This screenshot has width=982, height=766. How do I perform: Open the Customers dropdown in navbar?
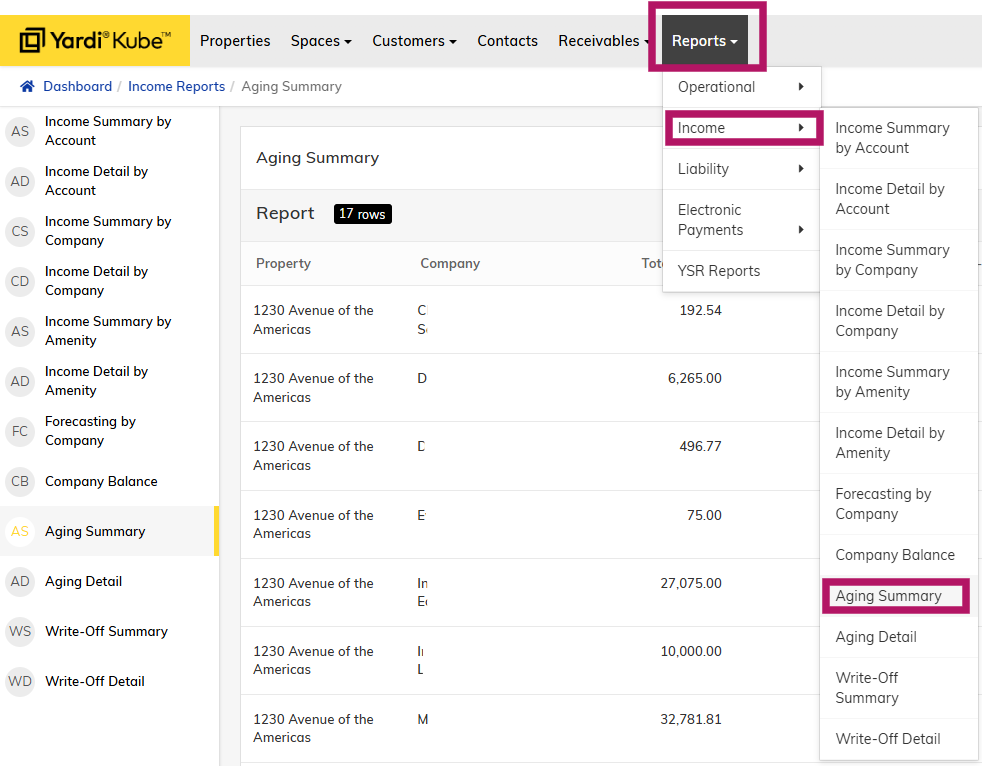(414, 41)
